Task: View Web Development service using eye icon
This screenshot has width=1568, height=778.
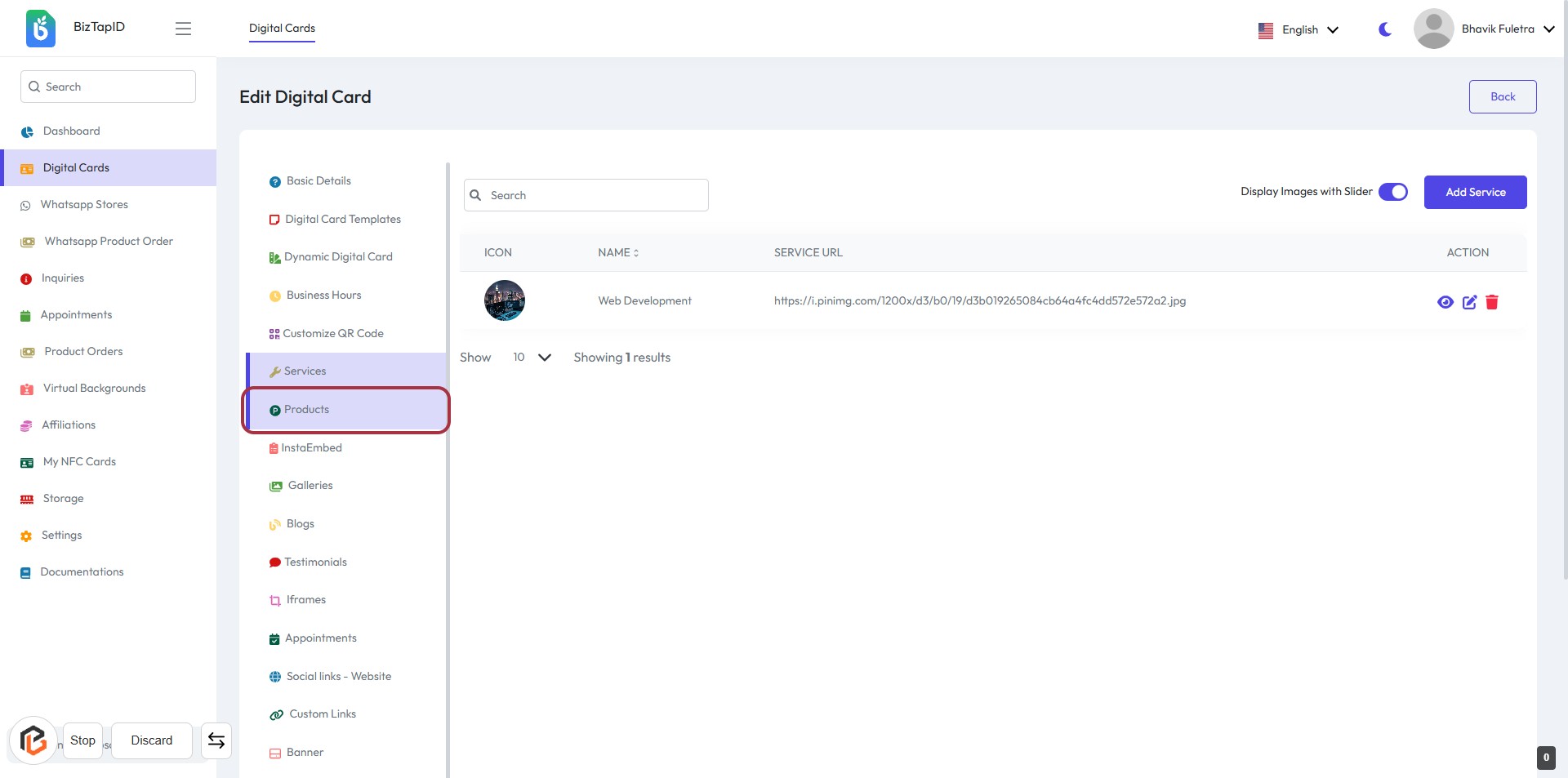Action: [1445, 302]
